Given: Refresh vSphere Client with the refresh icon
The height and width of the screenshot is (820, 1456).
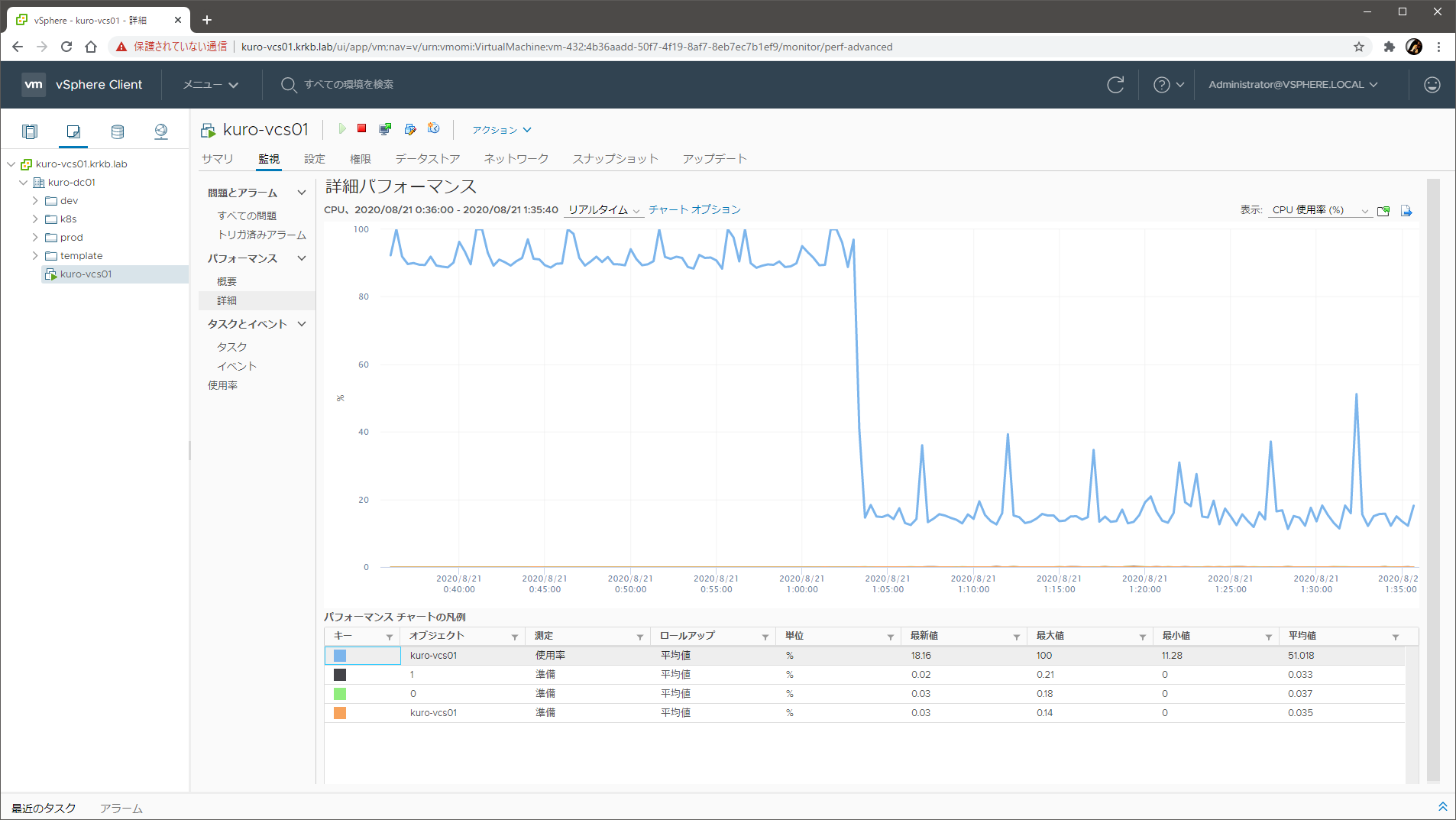Looking at the screenshot, I should tap(1115, 85).
